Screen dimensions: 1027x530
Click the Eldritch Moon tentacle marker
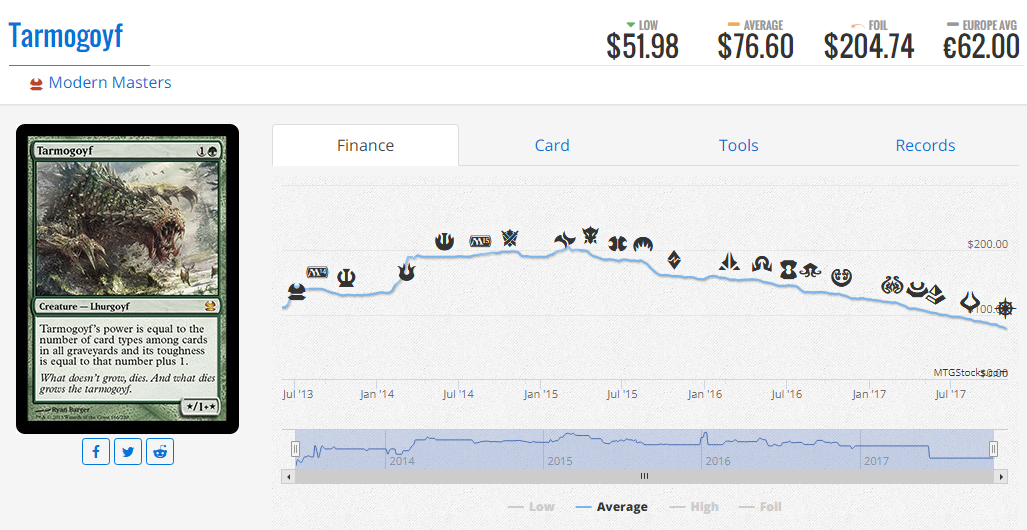tap(810, 269)
